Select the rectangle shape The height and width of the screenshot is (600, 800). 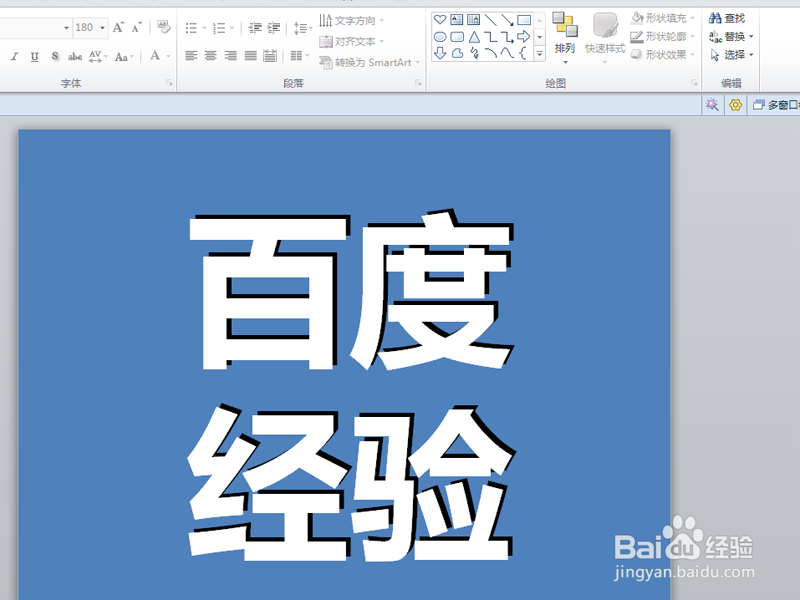[x=524, y=20]
